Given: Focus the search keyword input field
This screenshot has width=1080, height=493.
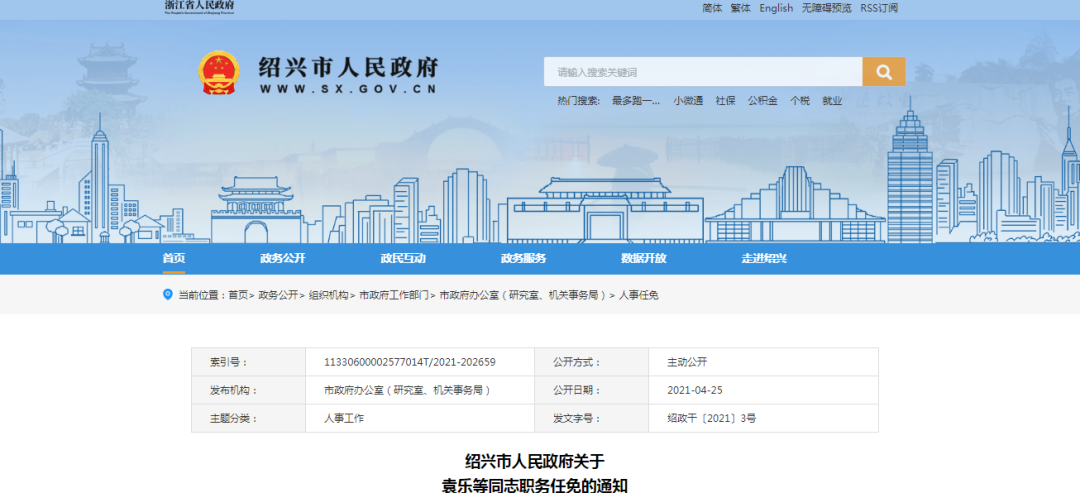Looking at the screenshot, I should [703, 72].
